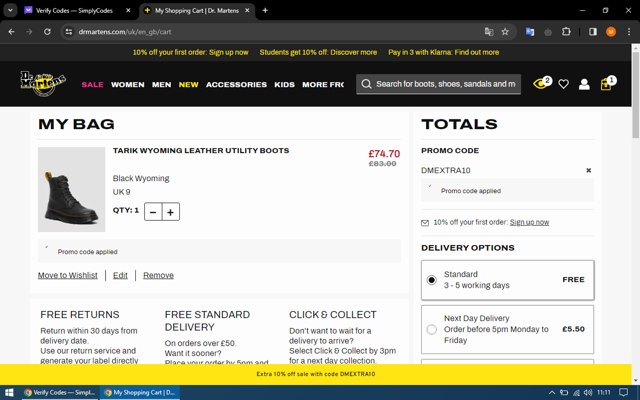
Task: Select Standard delivery radio button
Action: point(431,280)
